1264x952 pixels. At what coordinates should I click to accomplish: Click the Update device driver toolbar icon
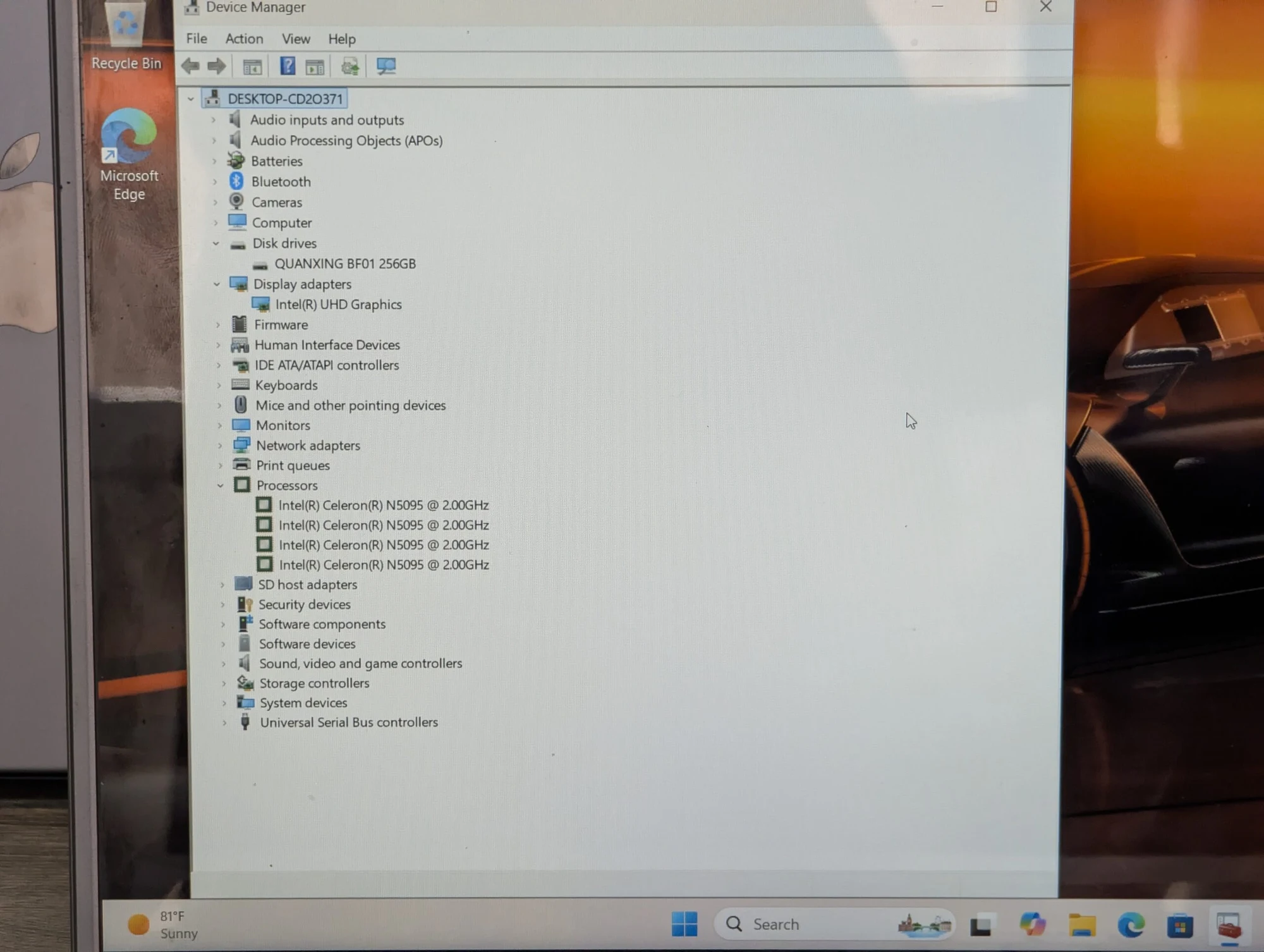click(x=350, y=66)
